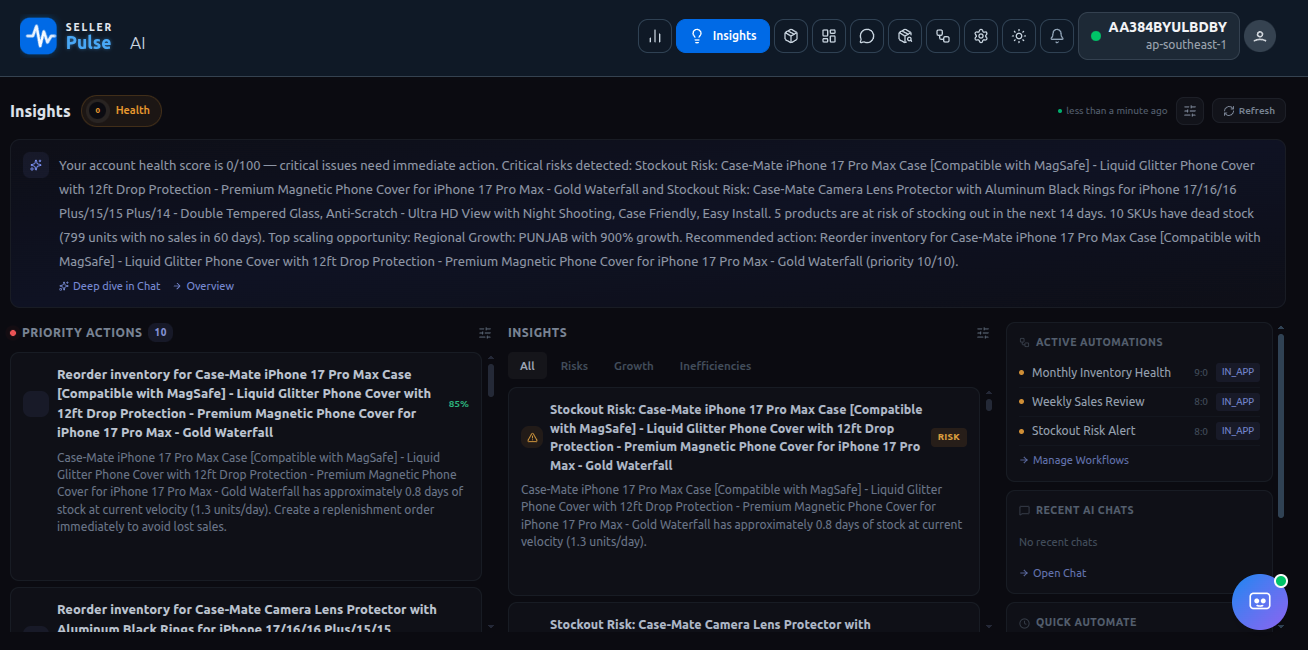Click the right sidebar scrollbar
Screen dimensions: 1308x650
pyautogui.click(x=1280, y=426)
